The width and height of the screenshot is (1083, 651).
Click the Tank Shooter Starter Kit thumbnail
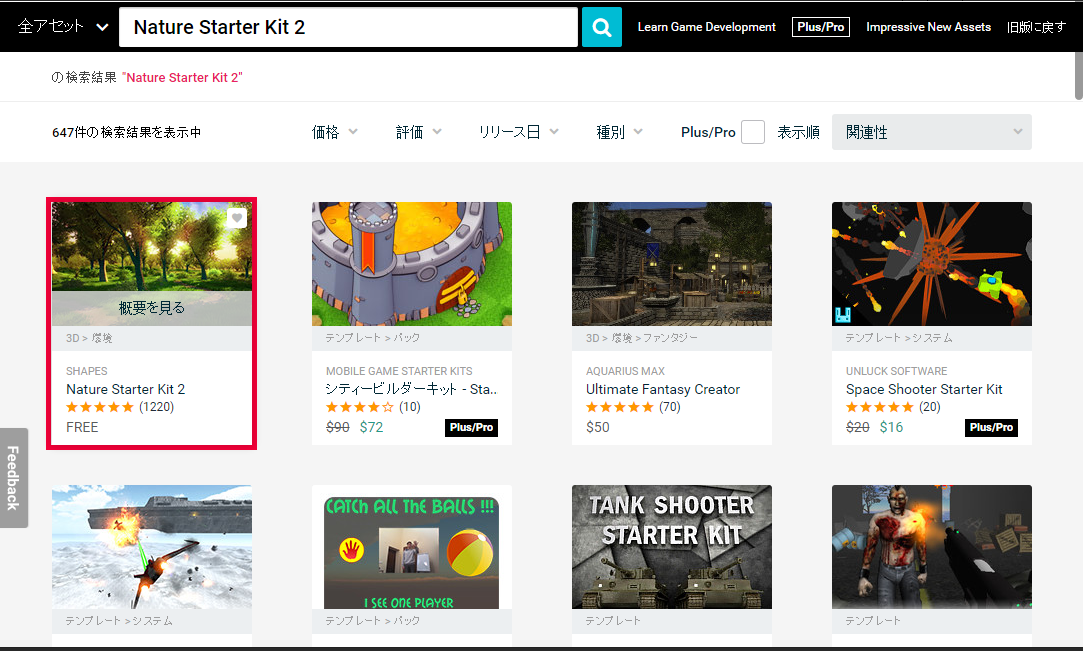672,547
